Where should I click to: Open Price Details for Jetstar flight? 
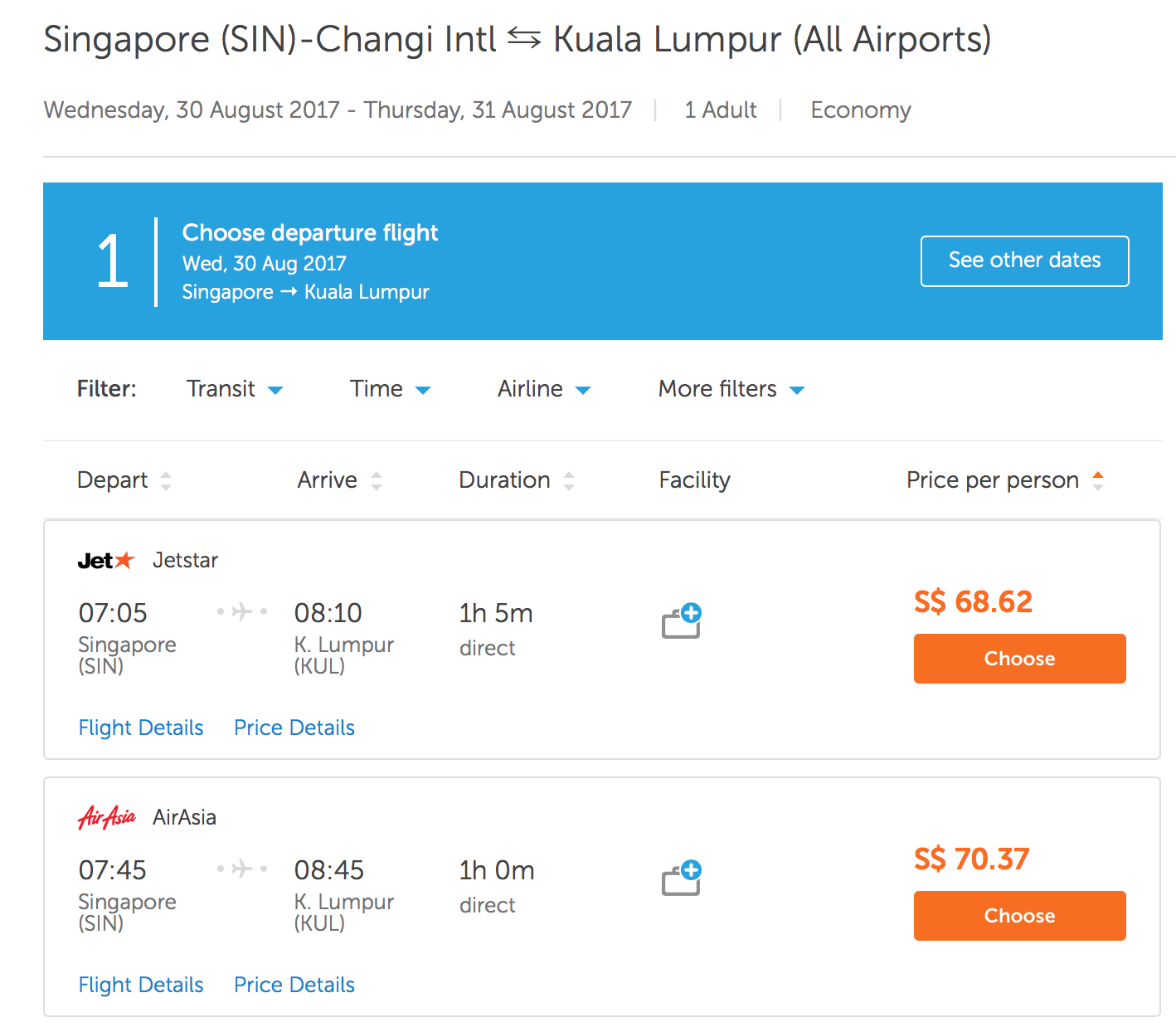(x=294, y=728)
